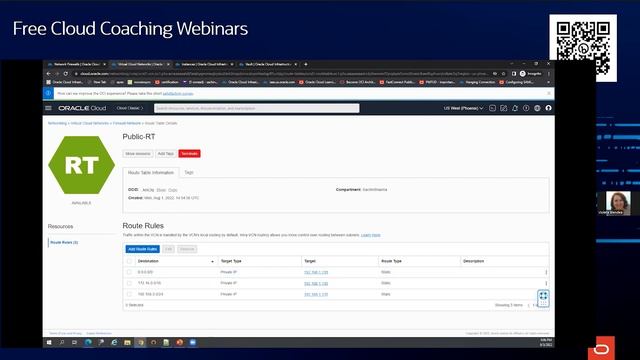Click the disabled Edit button above the table

[x=168, y=249]
